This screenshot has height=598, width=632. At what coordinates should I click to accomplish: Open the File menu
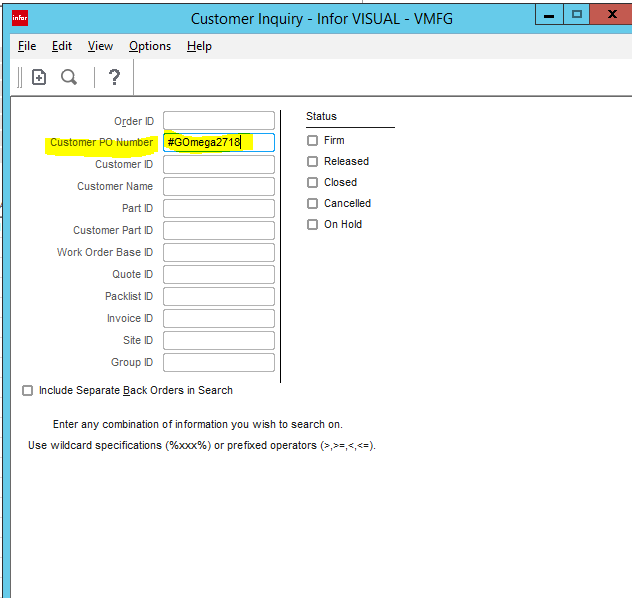tap(27, 46)
